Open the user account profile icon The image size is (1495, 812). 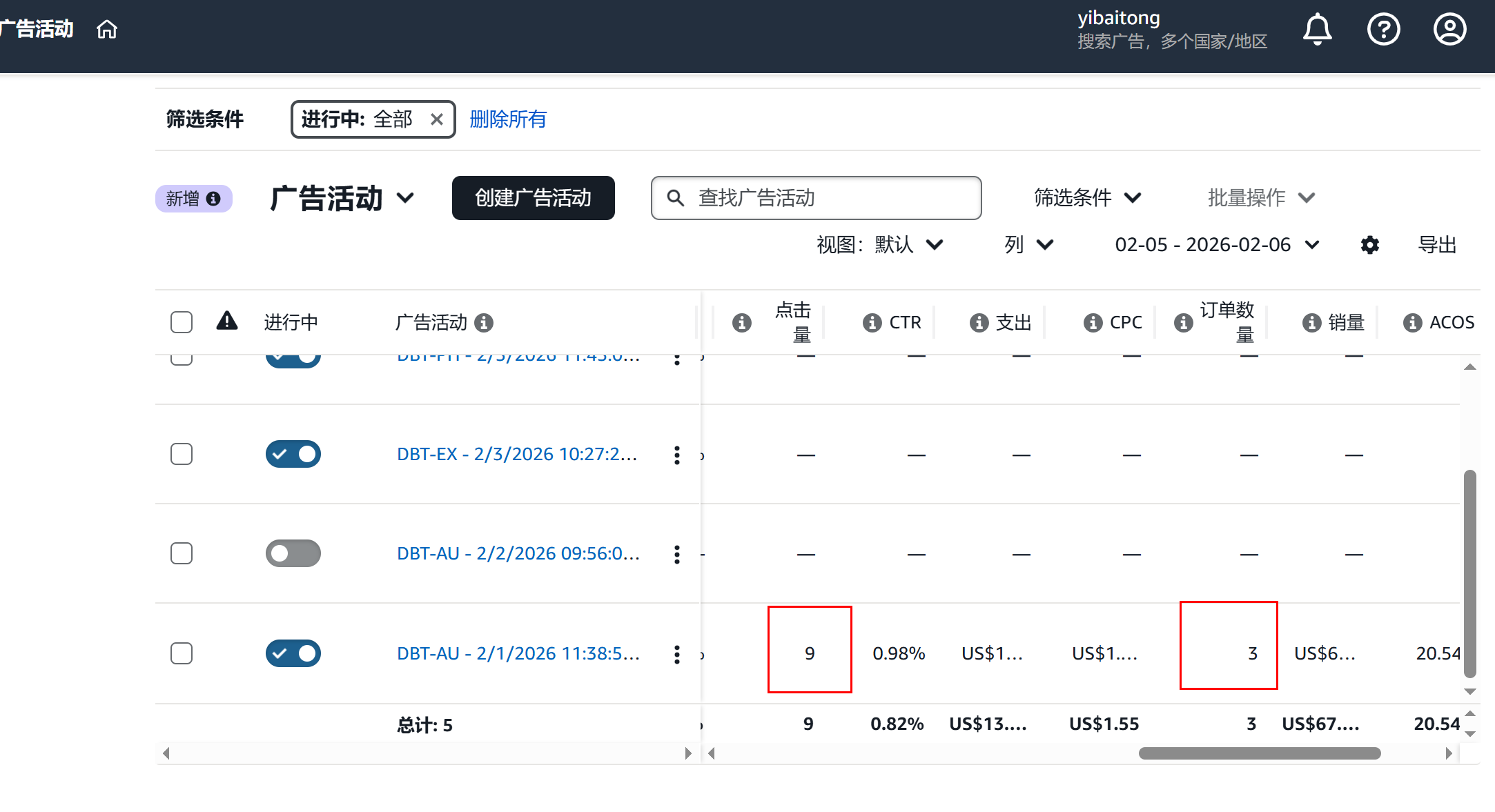tap(1449, 30)
